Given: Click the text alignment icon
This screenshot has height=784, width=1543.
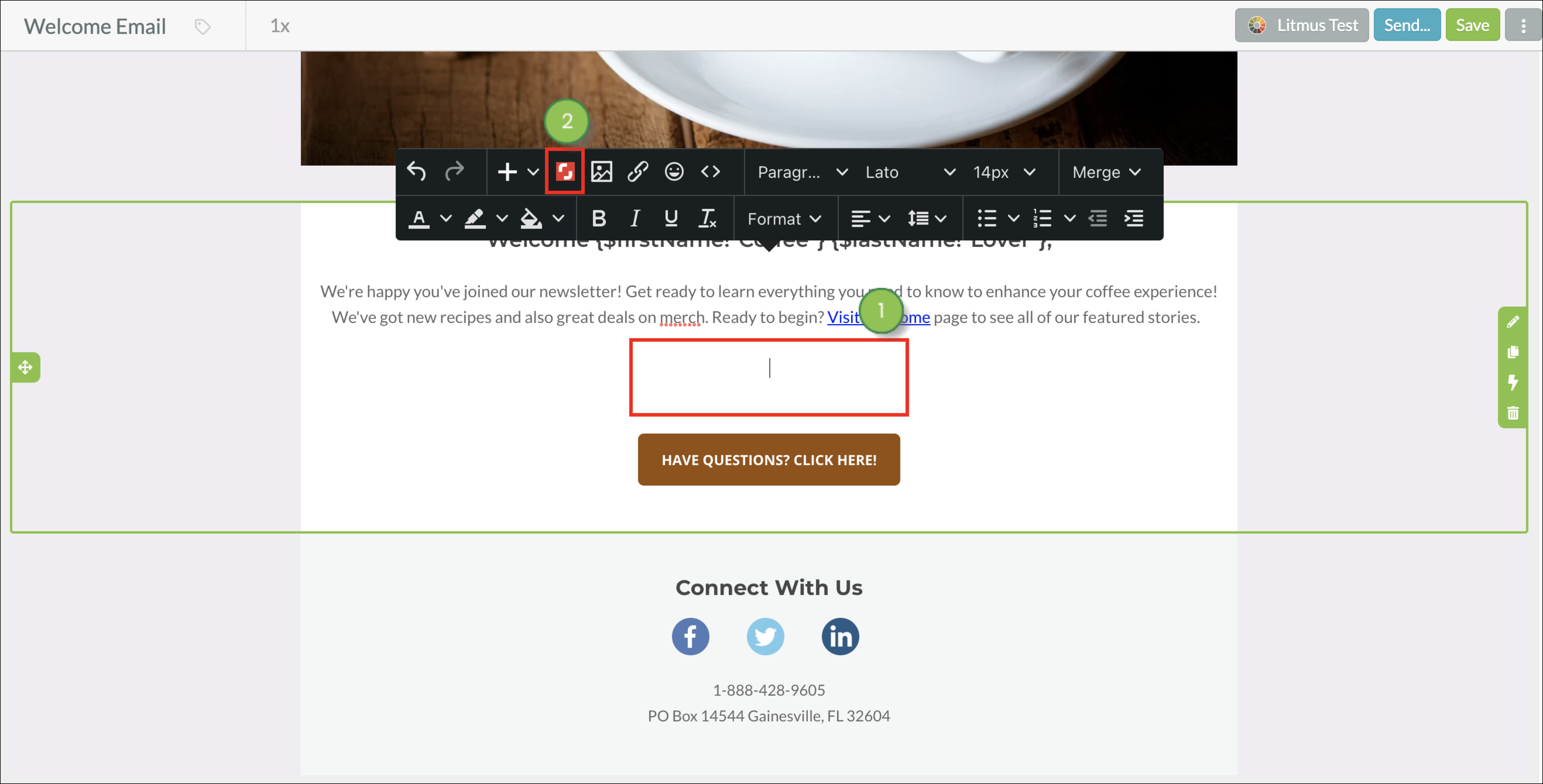Looking at the screenshot, I should (x=861, y=219).
